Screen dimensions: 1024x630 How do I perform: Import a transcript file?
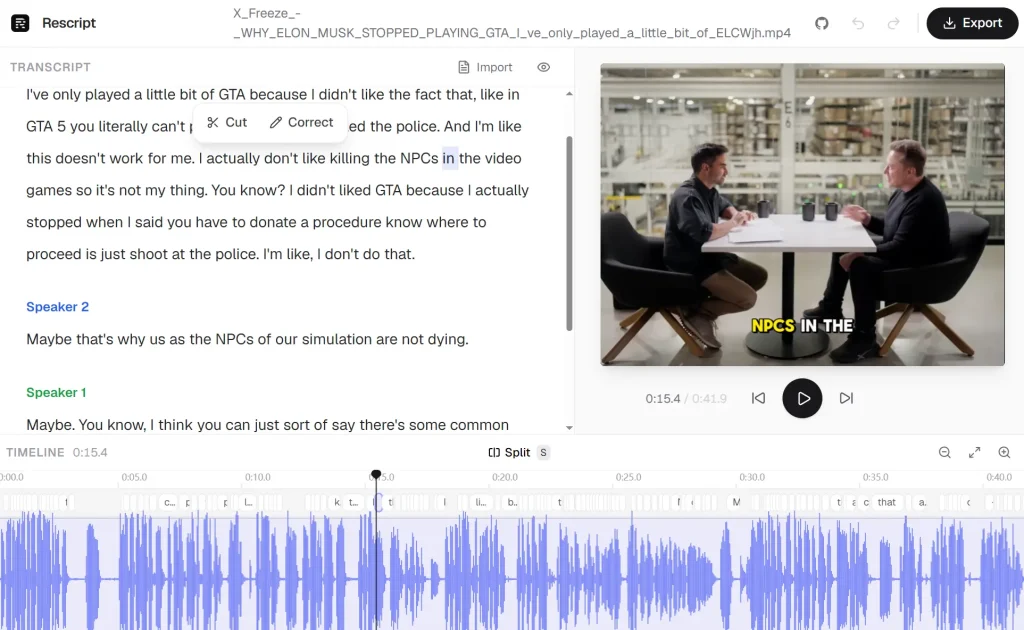pyautogui.click(x=485, y=67)
